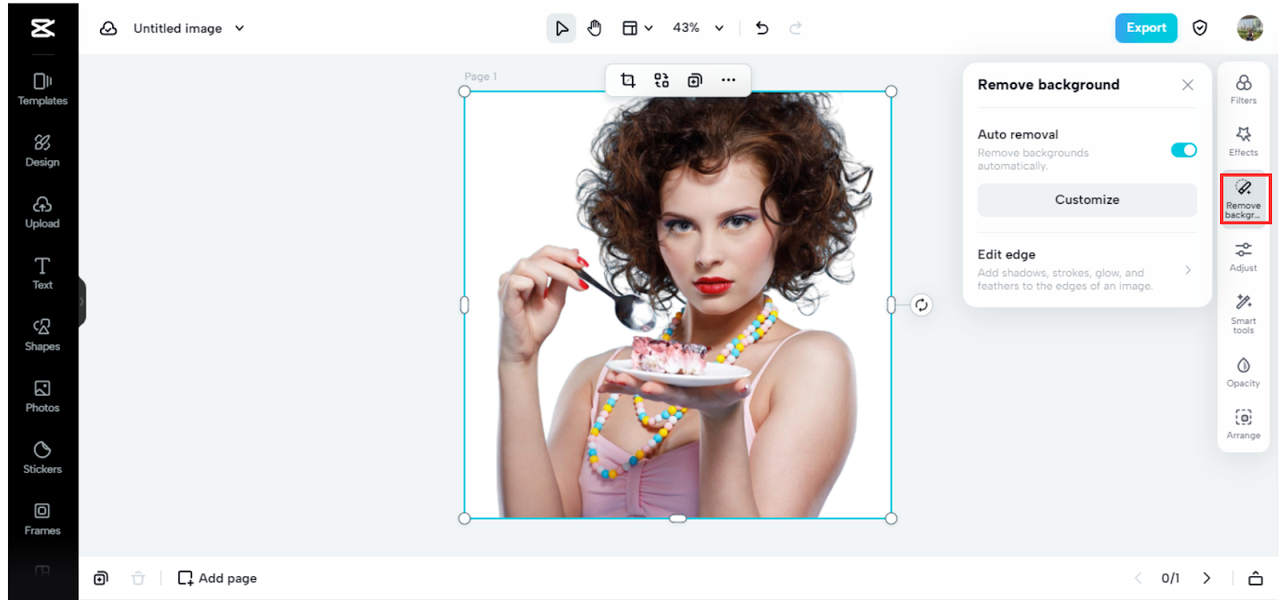Click the page counter 0/1

point(1170,578)
